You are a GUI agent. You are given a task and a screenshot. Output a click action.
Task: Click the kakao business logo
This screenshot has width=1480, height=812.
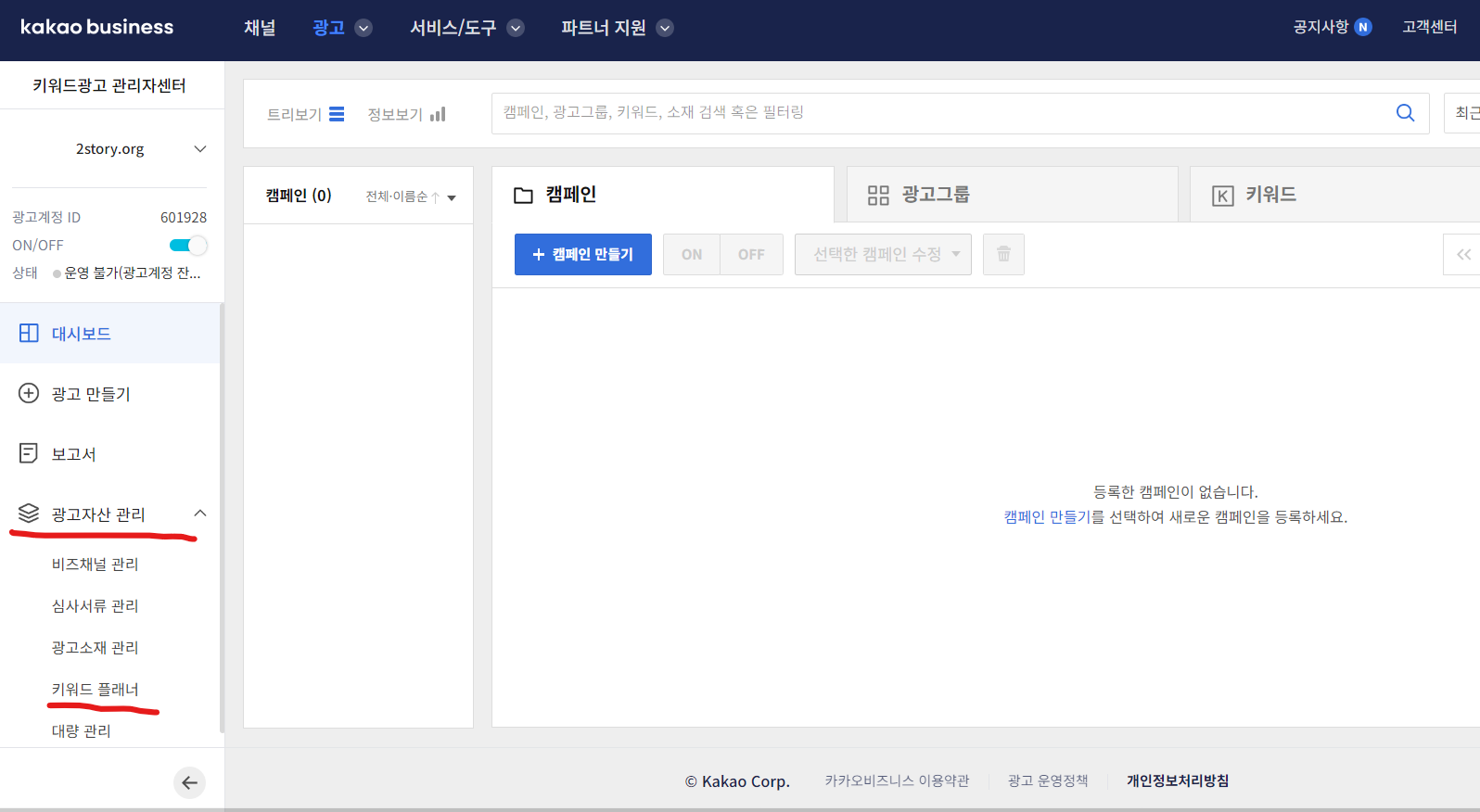tap(96, 27)
